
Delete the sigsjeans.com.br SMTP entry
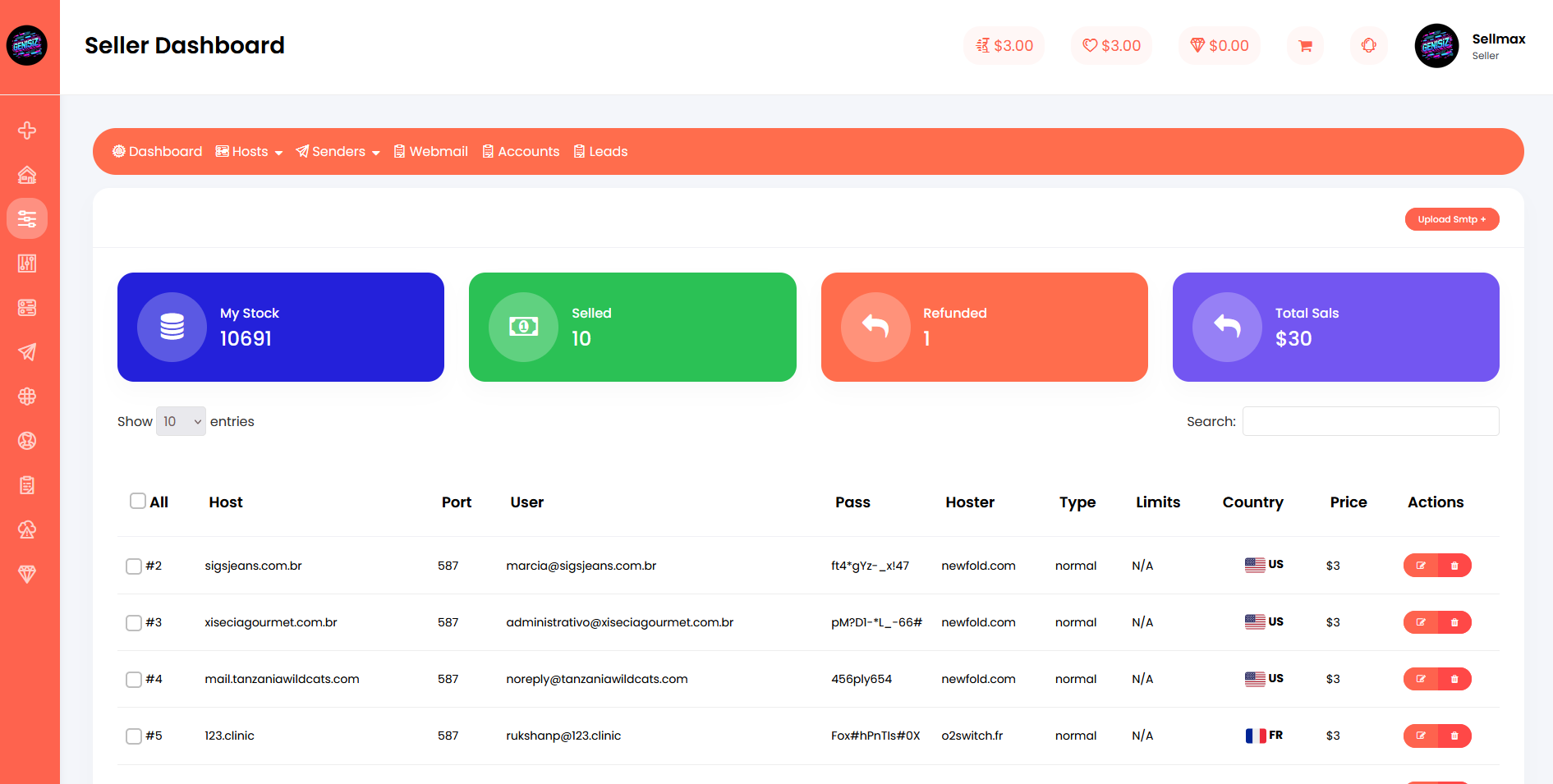[1454, 566]
